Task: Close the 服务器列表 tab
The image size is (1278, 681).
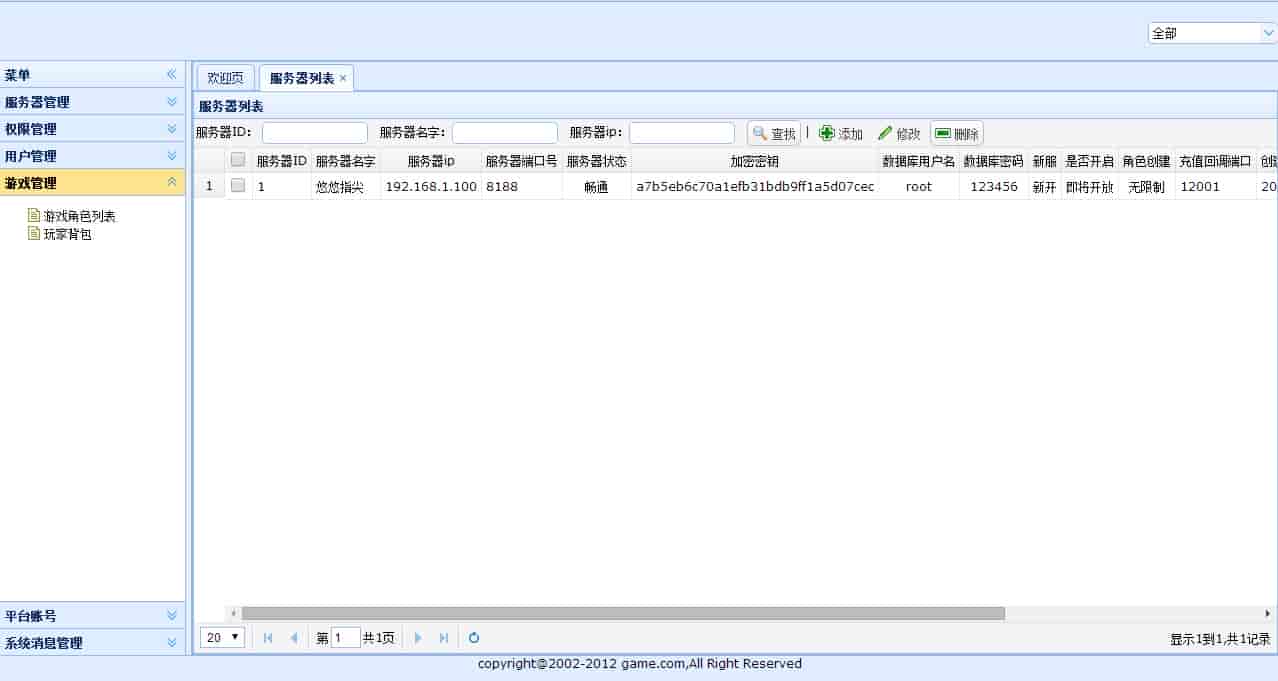Action: [343, 78]
